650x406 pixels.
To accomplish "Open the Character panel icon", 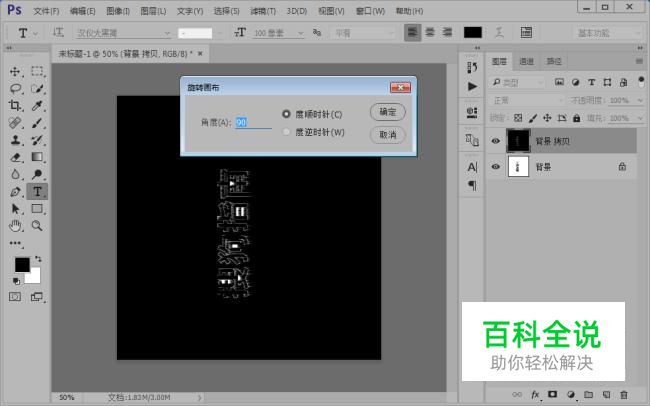I will (472, 167).
